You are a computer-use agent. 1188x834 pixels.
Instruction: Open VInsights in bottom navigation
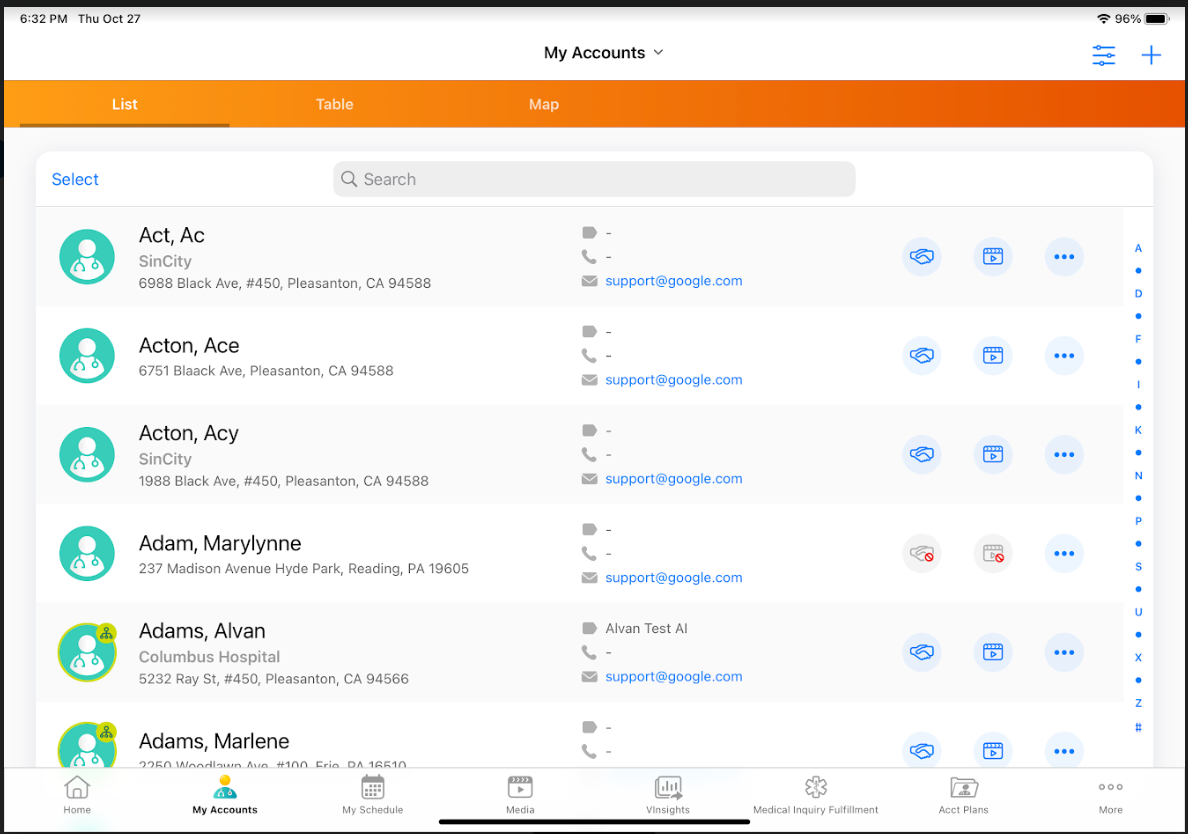tap(668, 795)
